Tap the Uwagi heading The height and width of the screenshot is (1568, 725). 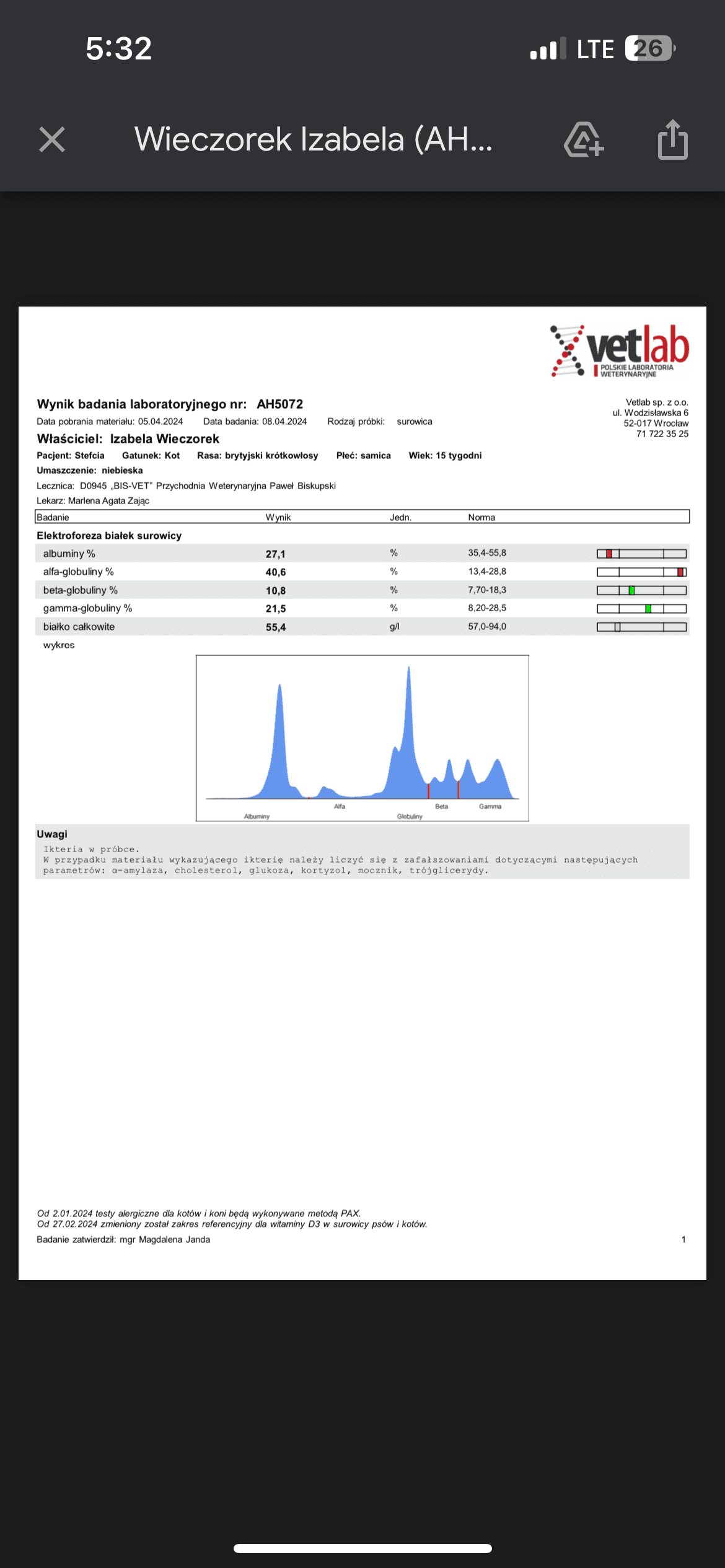click(x=52, y=834)
